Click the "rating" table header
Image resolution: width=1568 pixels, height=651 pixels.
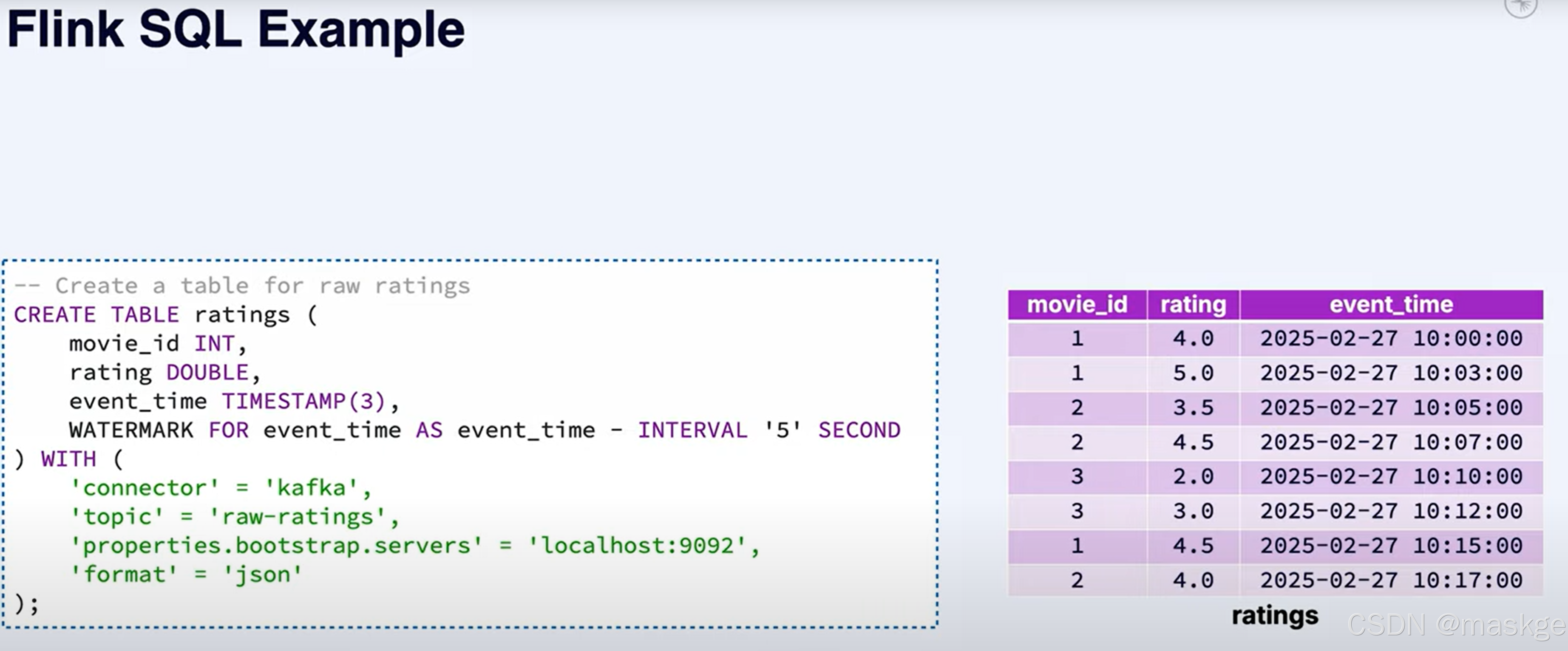coord(1193,304)
